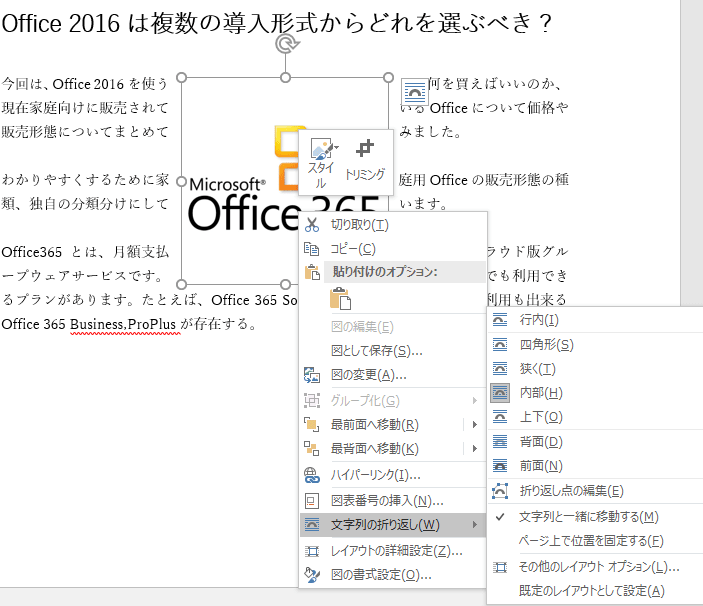This screenshot has width=703, height=606.
Task: Click the Cut scissors icon
Action: (312, 225)
